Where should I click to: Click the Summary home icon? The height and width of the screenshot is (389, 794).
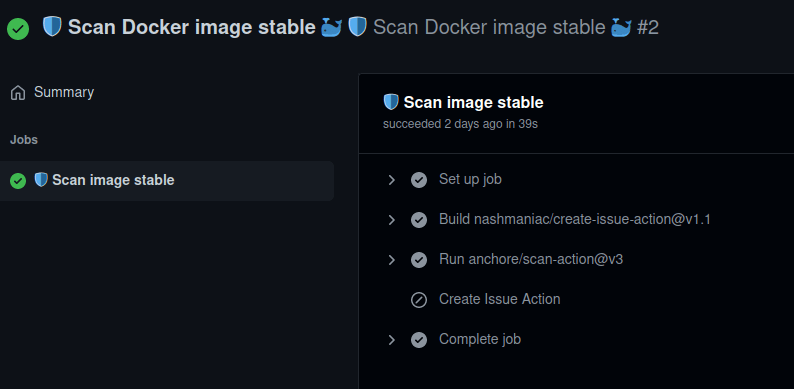click(18, 93)
